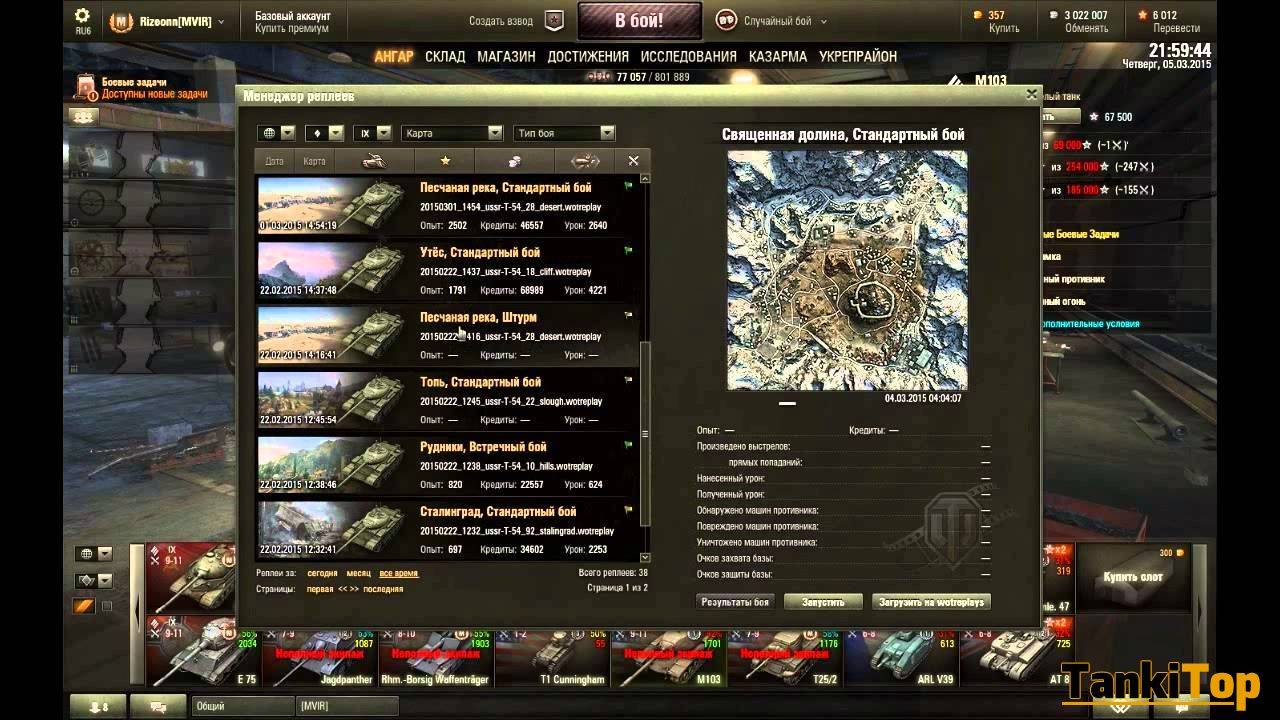1280x720 pixels.
Task: Click the replay list scrollbar thumb
Action: pyautogui.click(x=645, y=433)
